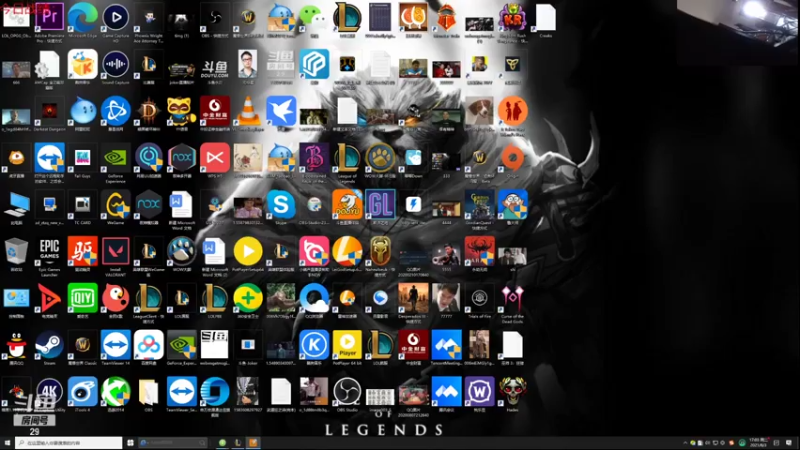
Task: Launch the Battle.net icon
Action: tap(116, 111)
